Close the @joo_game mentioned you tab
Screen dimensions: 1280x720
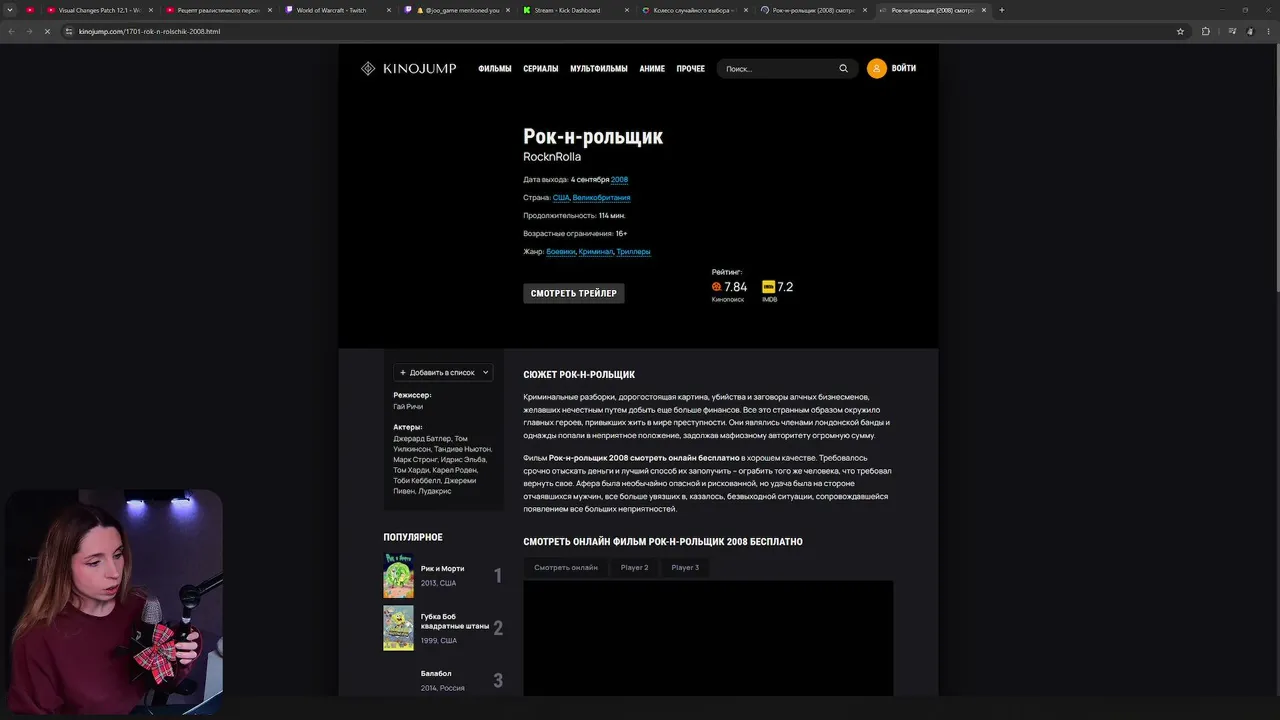(x=508, y=10)
